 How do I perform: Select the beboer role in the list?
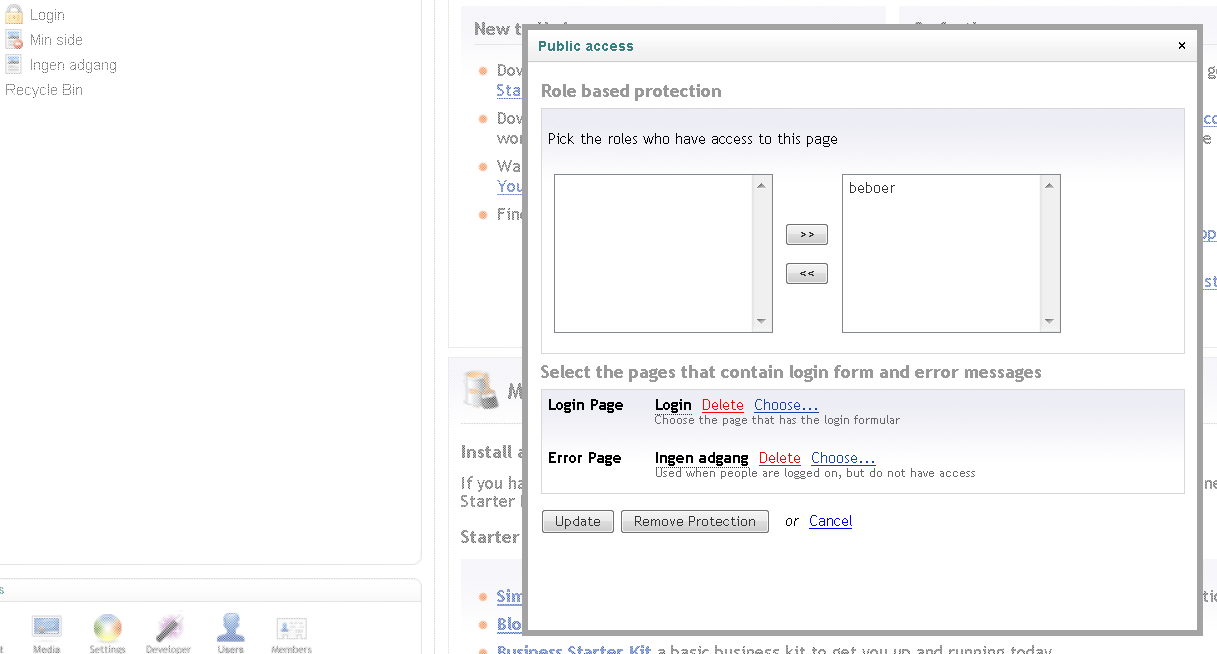coord(872,188)
